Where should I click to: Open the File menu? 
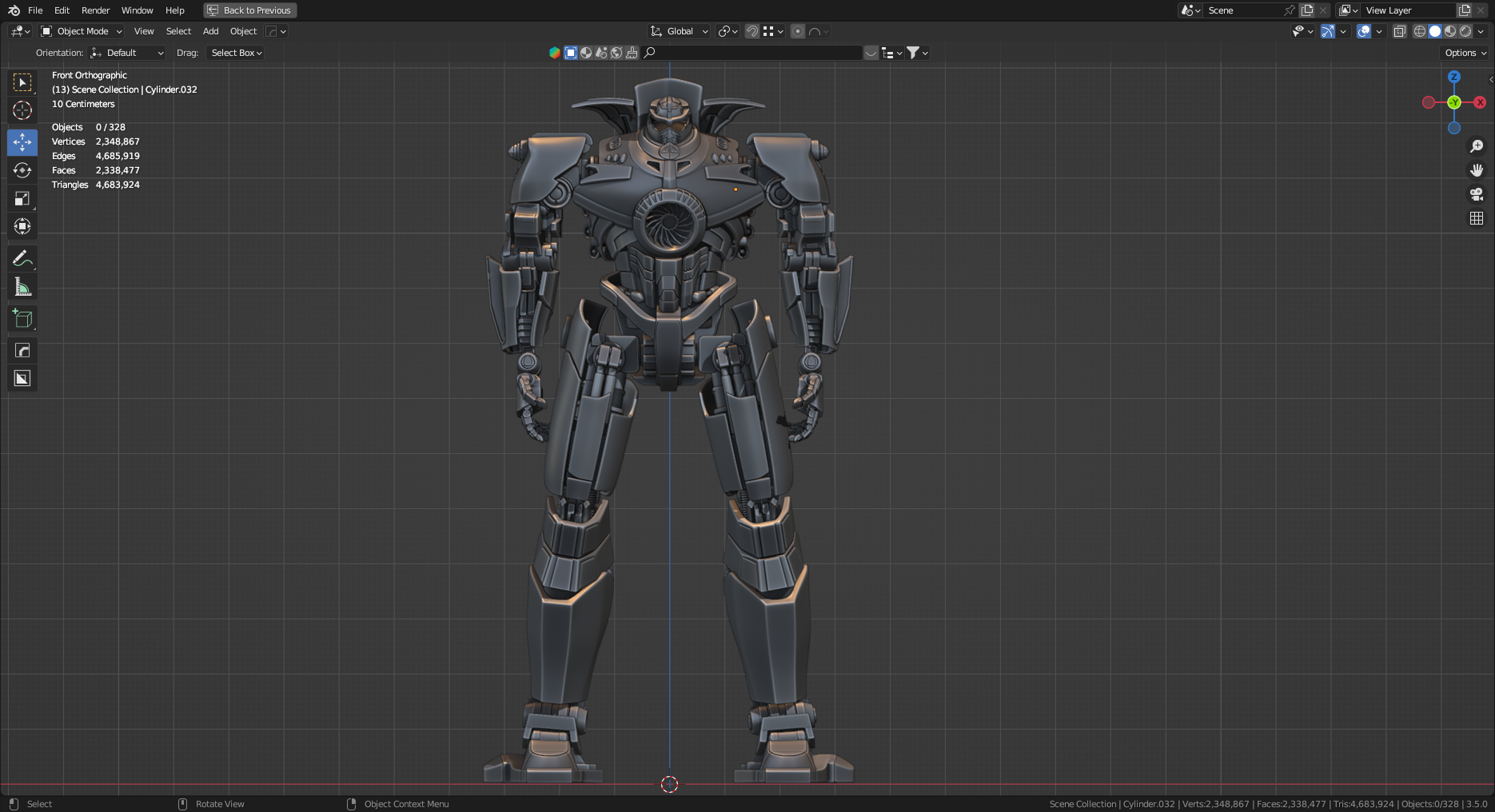click(35, 10)
